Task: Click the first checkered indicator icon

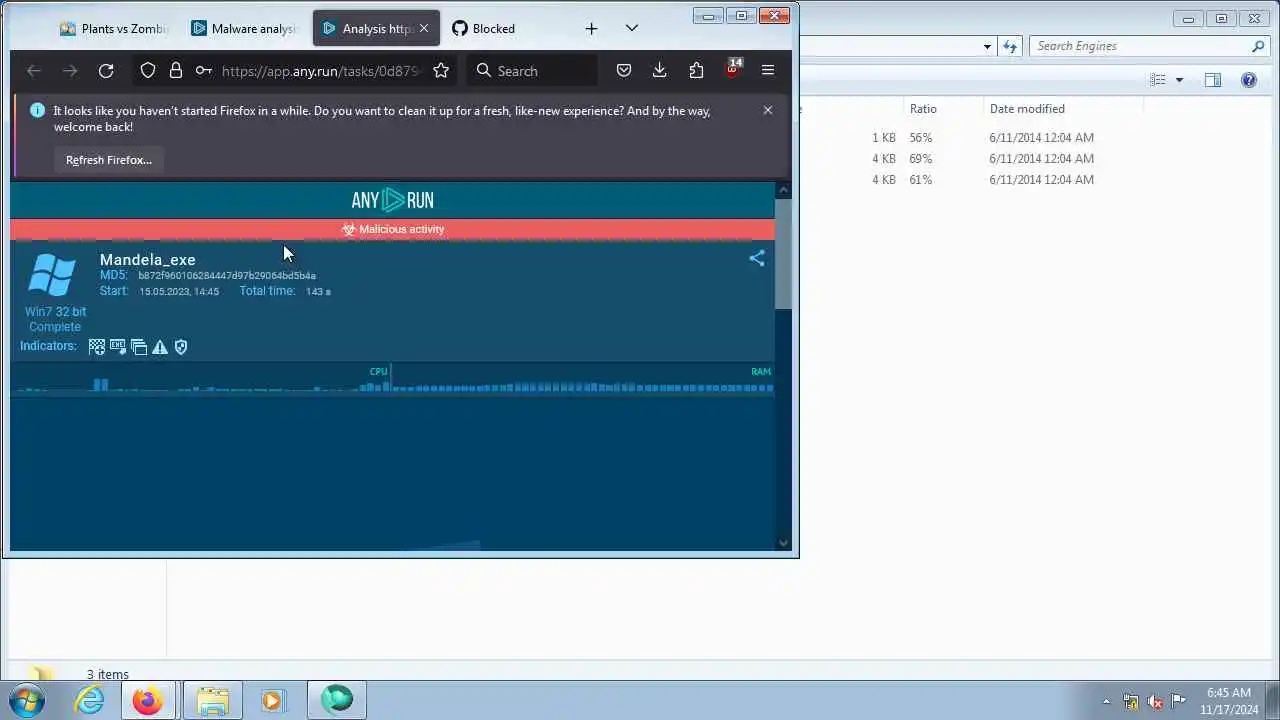Action: 97,347
